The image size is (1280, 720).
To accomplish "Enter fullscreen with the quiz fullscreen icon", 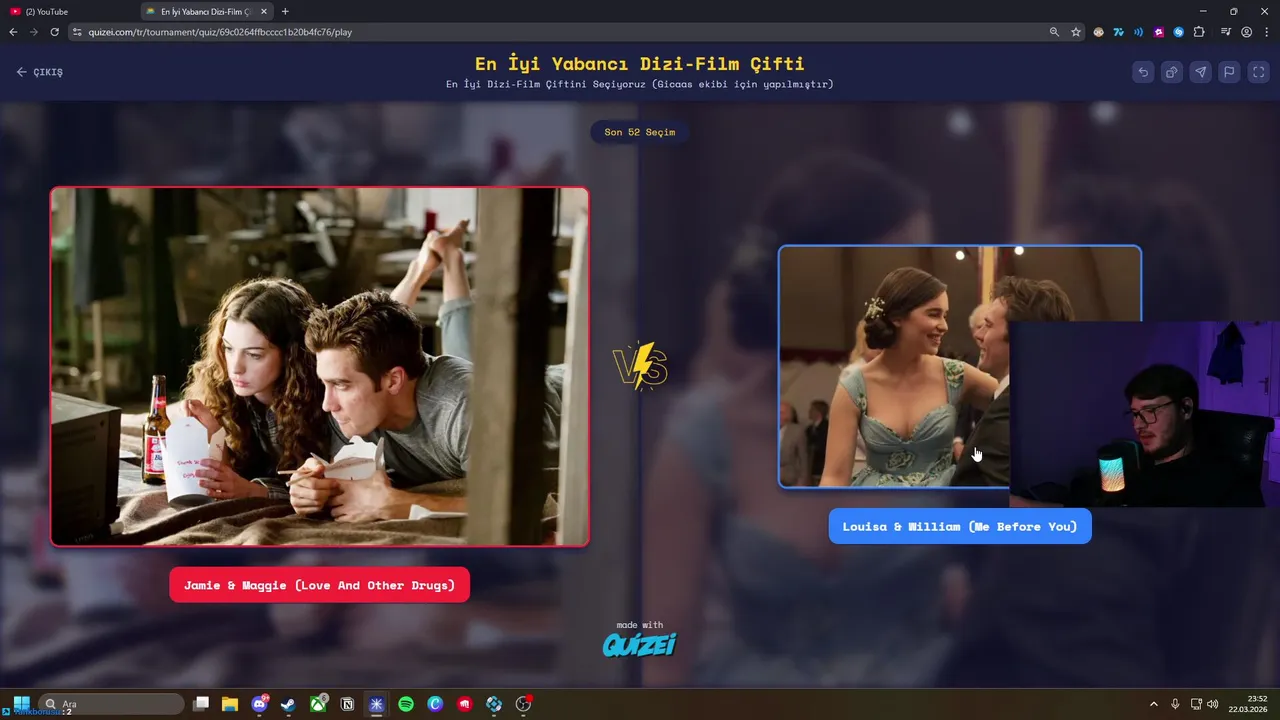I will coord(1259,72).
